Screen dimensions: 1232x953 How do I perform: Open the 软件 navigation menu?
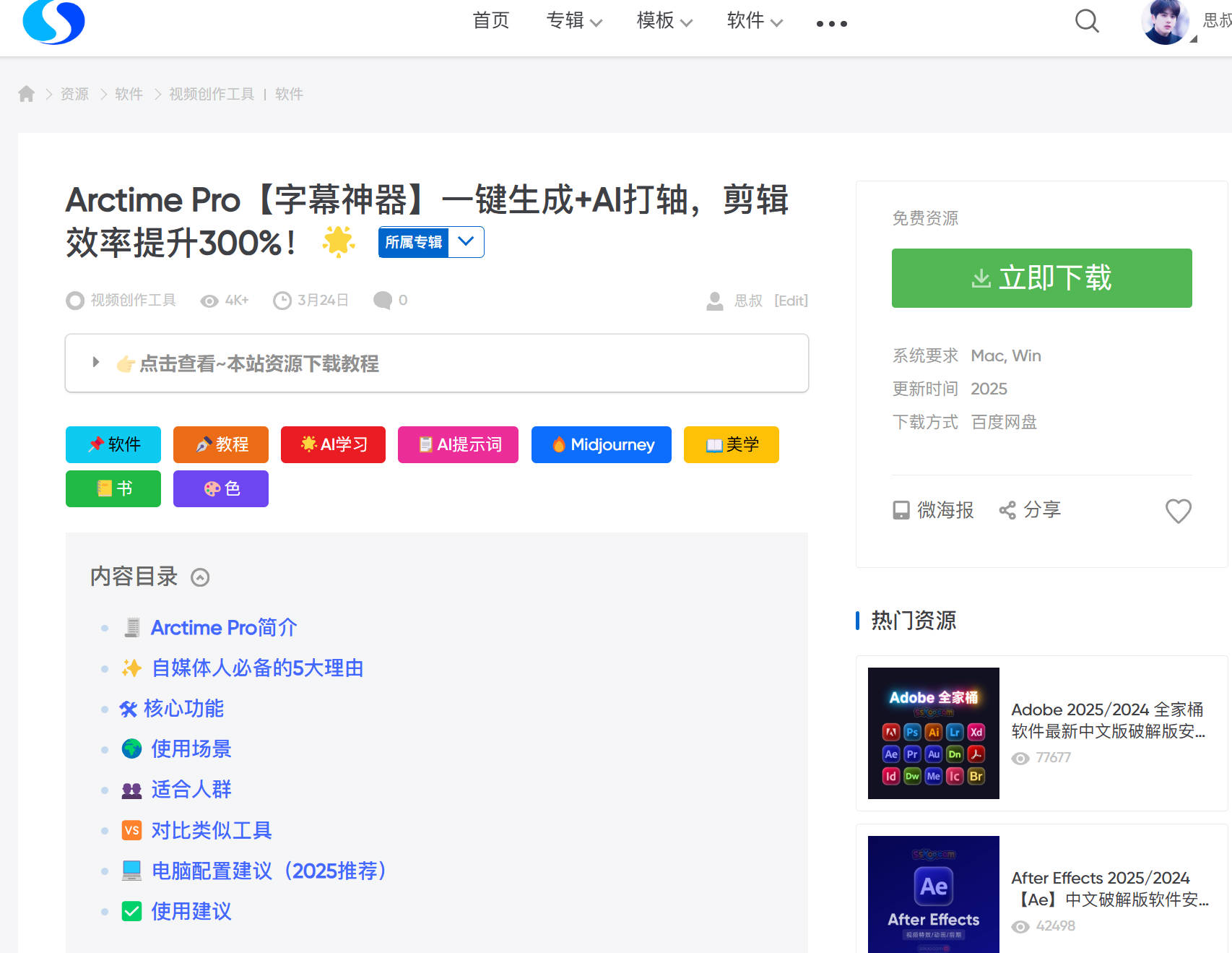click(x=753, y=22)
